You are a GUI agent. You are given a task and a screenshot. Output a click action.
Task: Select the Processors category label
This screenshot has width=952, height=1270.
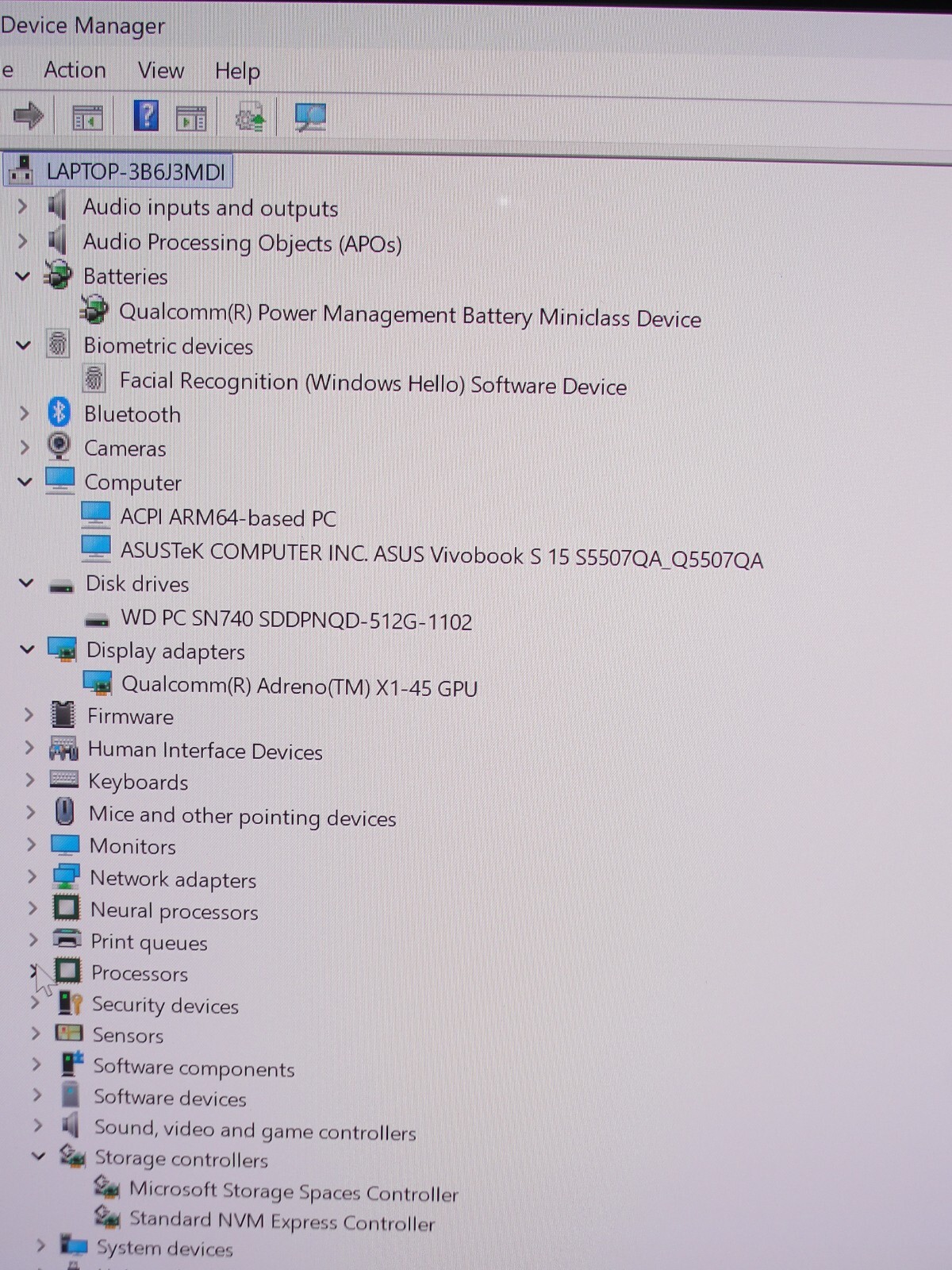coord(140,972)
